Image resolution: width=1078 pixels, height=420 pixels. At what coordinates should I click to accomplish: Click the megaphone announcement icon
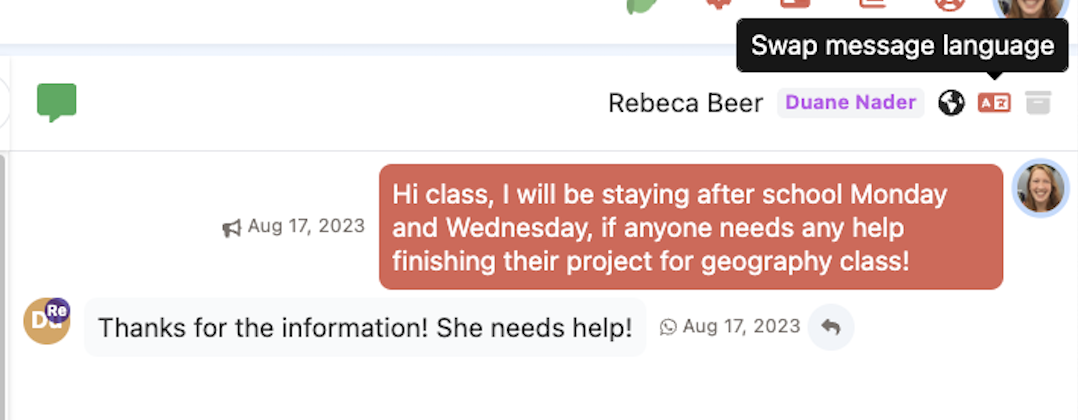232,228
